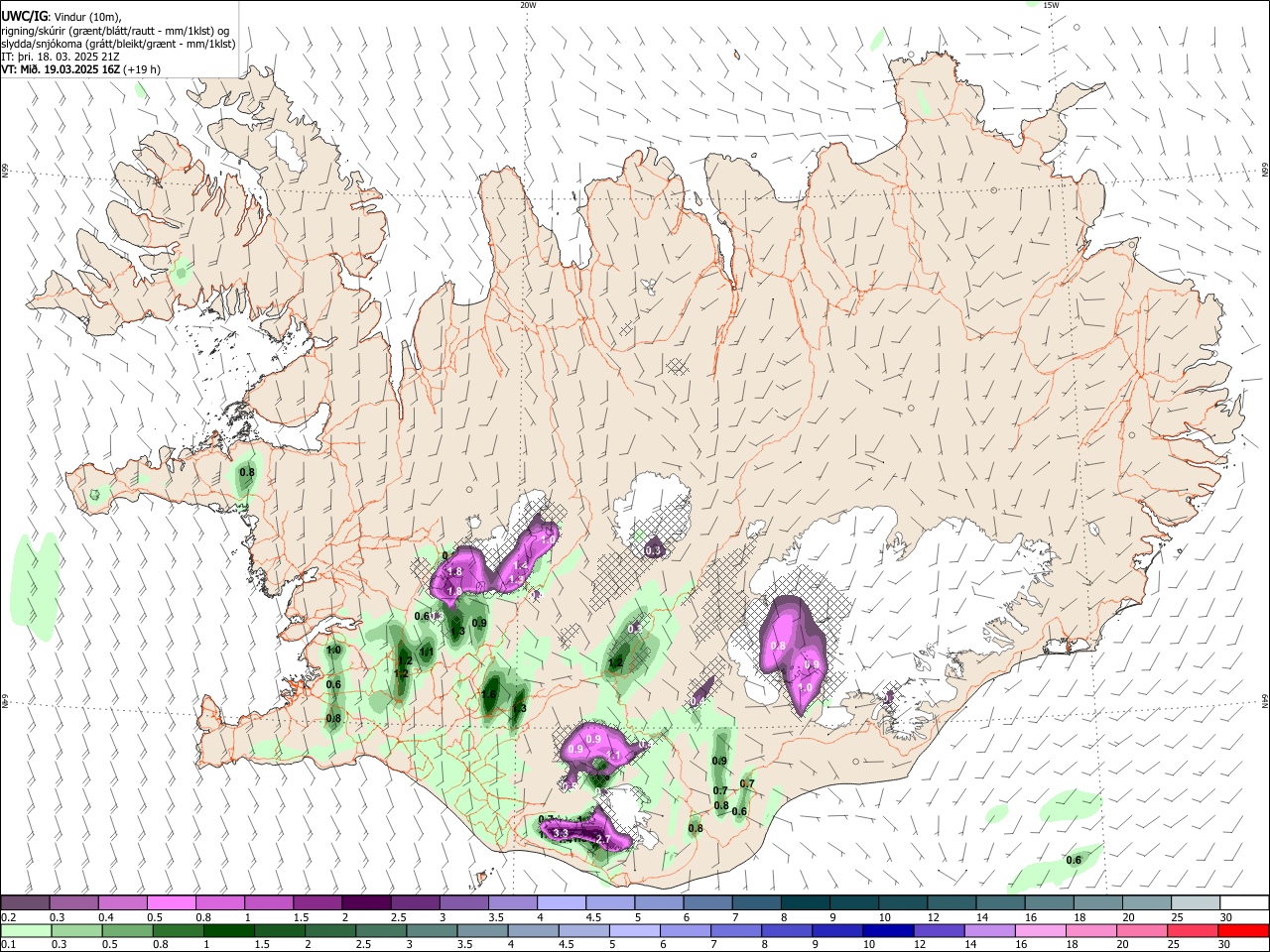This screenshot has width=1270, height=952.
Task: Click the 'UWC/IG: Vindur (10m)' title text
Action: point(61,17)
